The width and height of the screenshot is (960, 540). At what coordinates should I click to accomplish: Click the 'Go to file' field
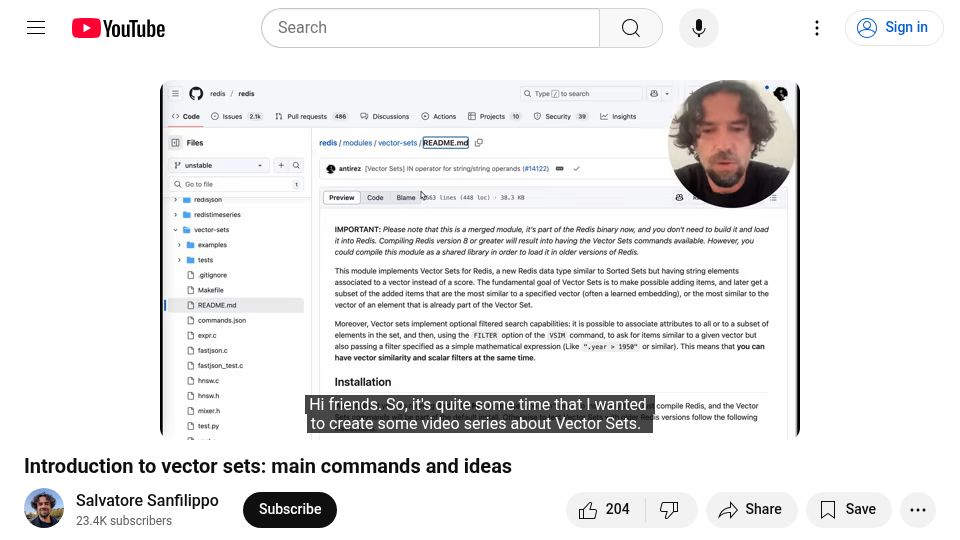236,184
